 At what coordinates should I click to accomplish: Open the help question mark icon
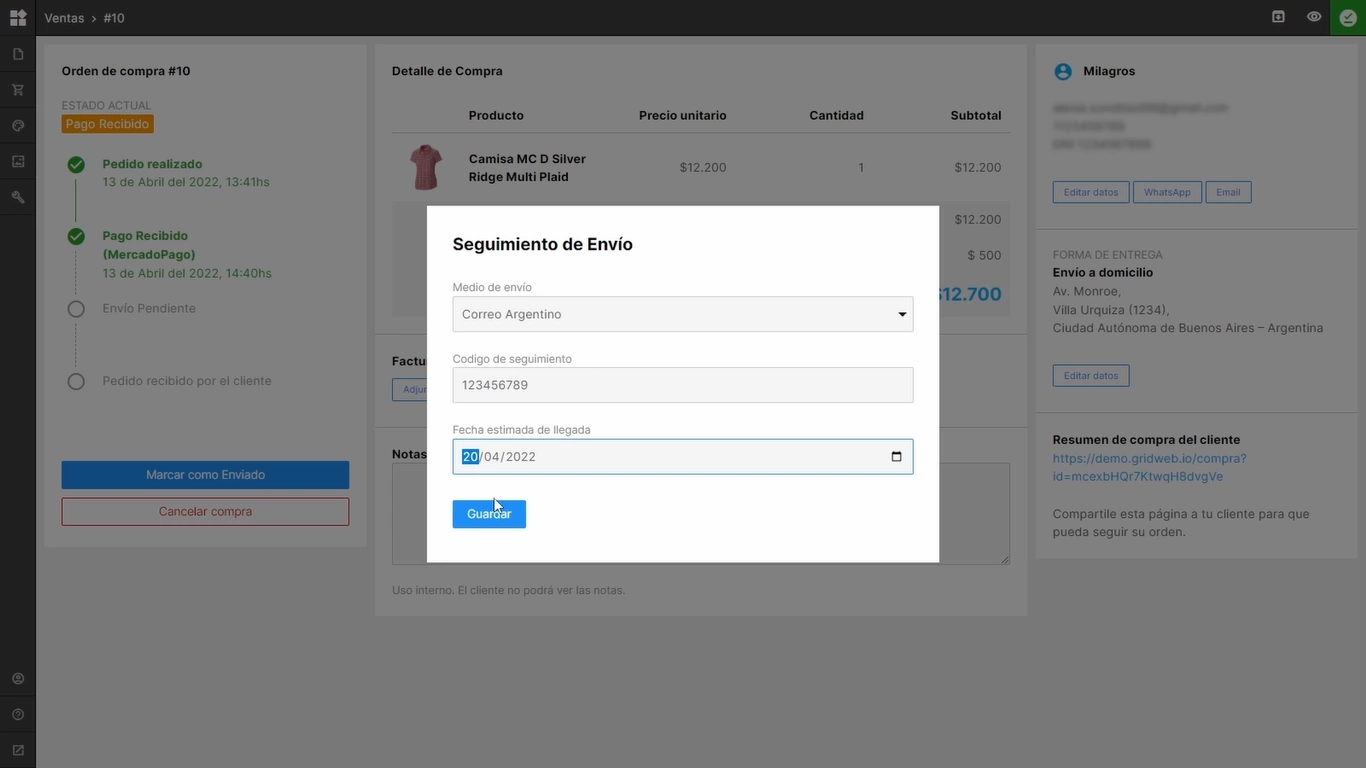click(18, 715)
